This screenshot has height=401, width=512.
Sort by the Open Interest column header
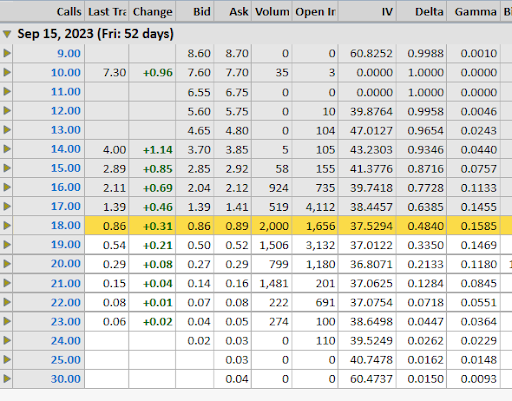[x=315, y=12]
